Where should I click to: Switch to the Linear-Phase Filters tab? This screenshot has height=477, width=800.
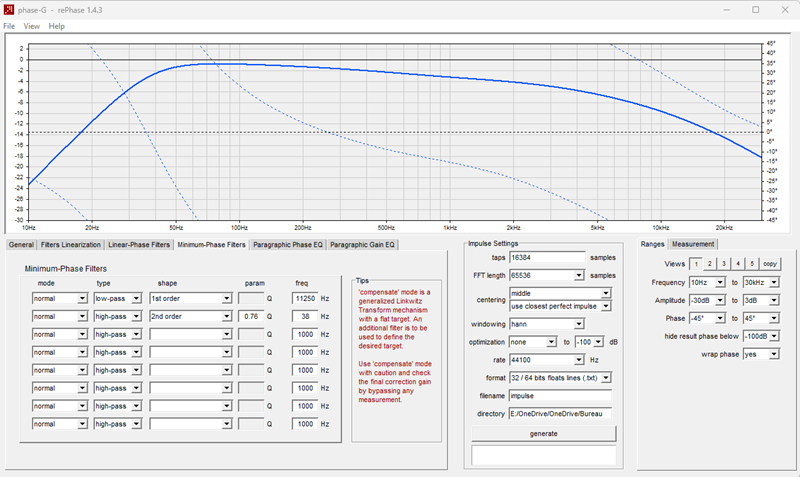coord(139,245)
